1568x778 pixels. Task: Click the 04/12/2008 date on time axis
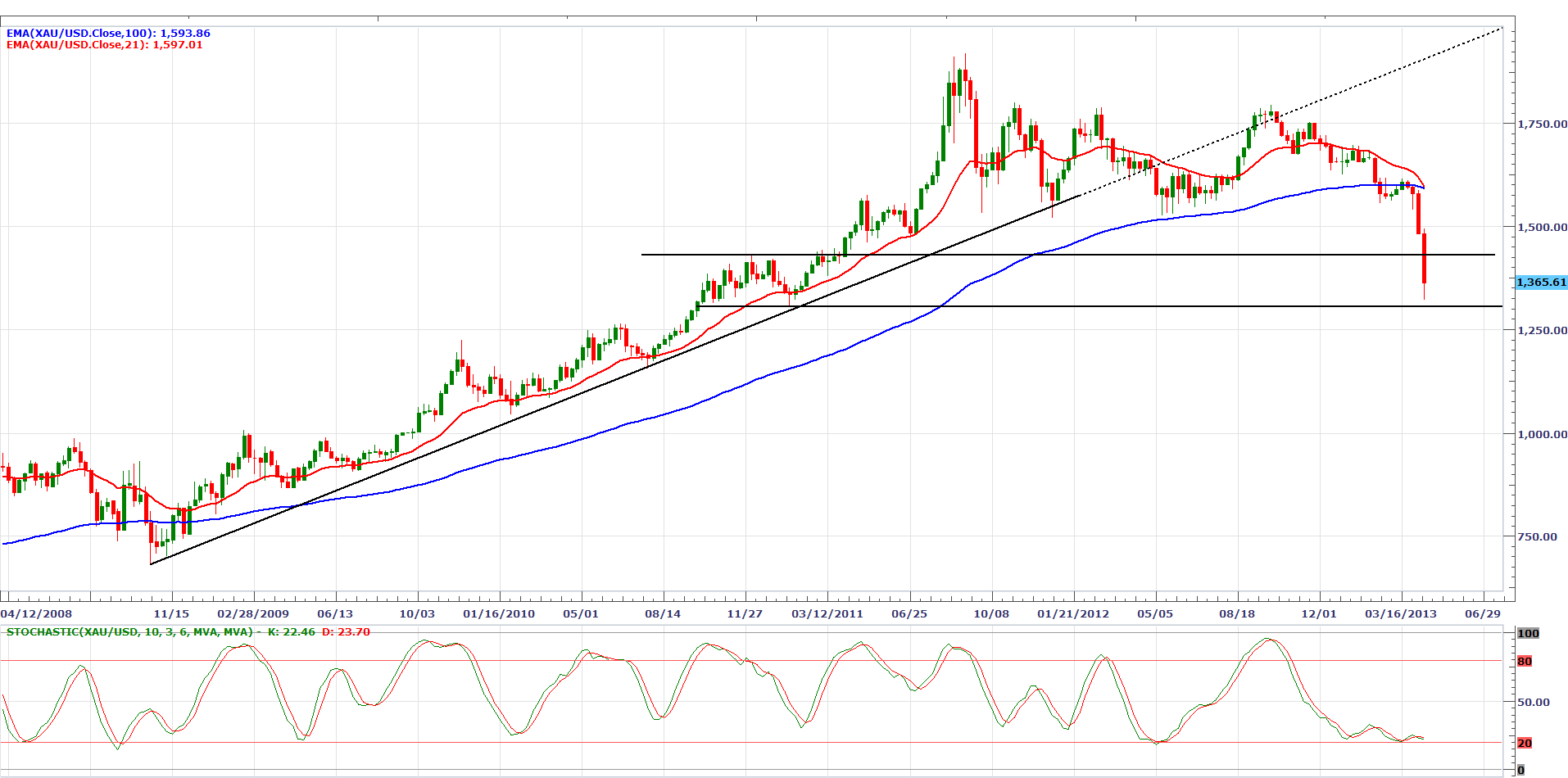tap(37, 613)
